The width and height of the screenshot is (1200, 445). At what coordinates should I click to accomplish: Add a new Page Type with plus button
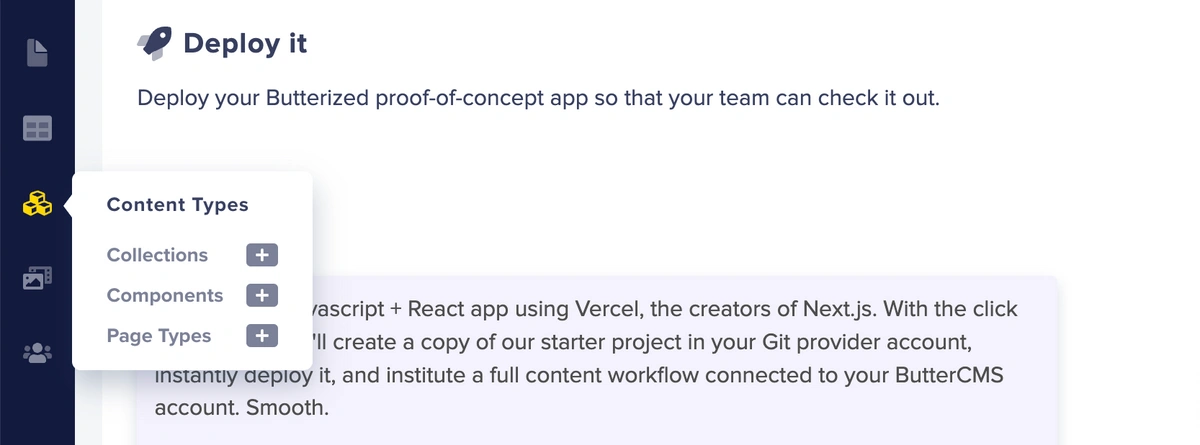[x=262, y=336]
